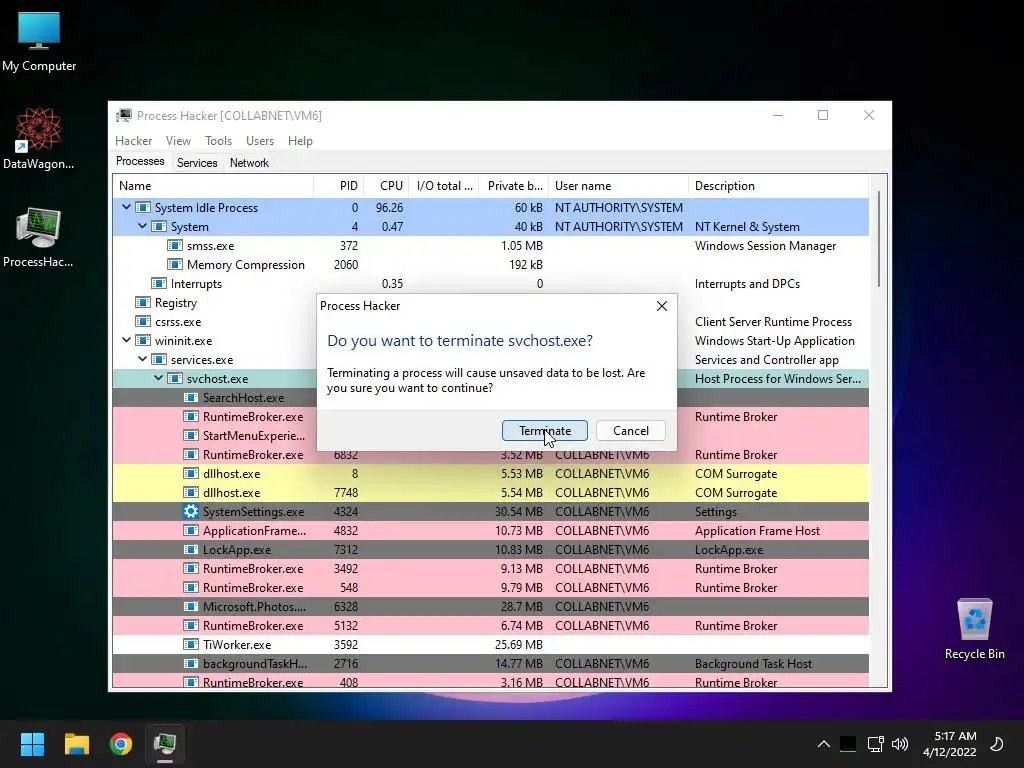Switch to the Network tab
Image resolution: width=1024 pixels, height=768 pixels.
pyautogui.click(x=249, y=163)
